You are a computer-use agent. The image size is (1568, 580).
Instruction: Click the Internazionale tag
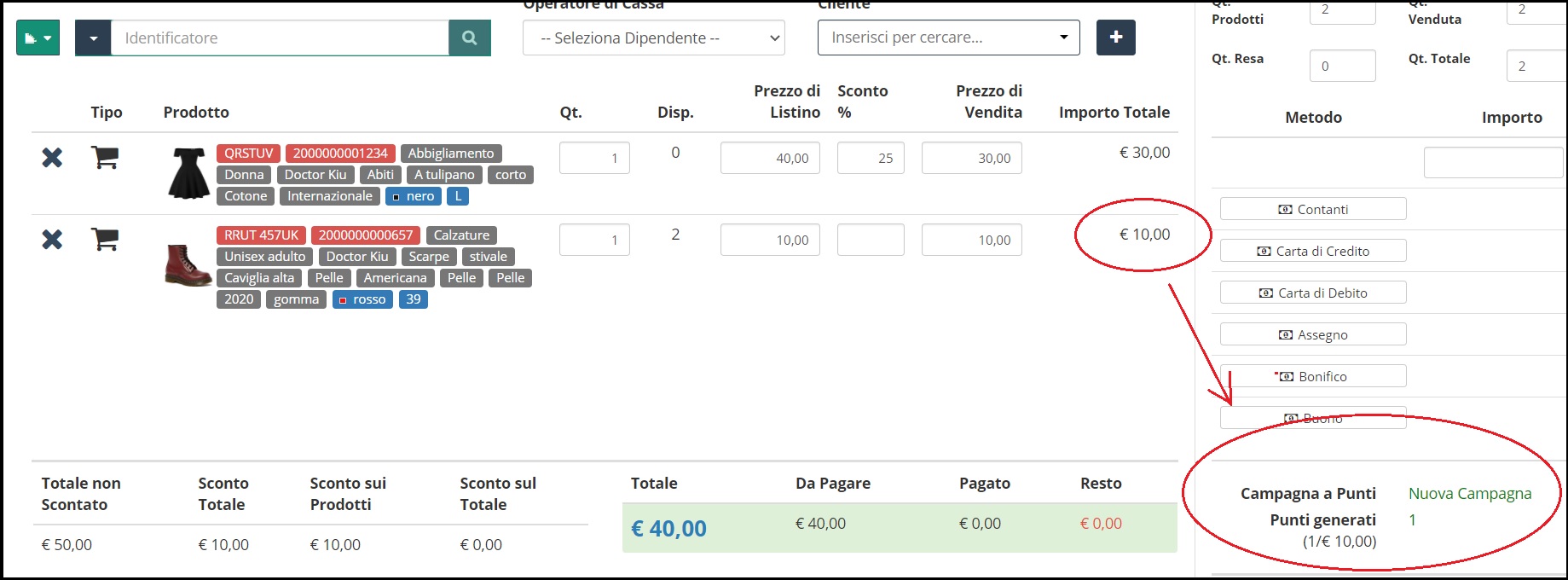pos(329,196)
